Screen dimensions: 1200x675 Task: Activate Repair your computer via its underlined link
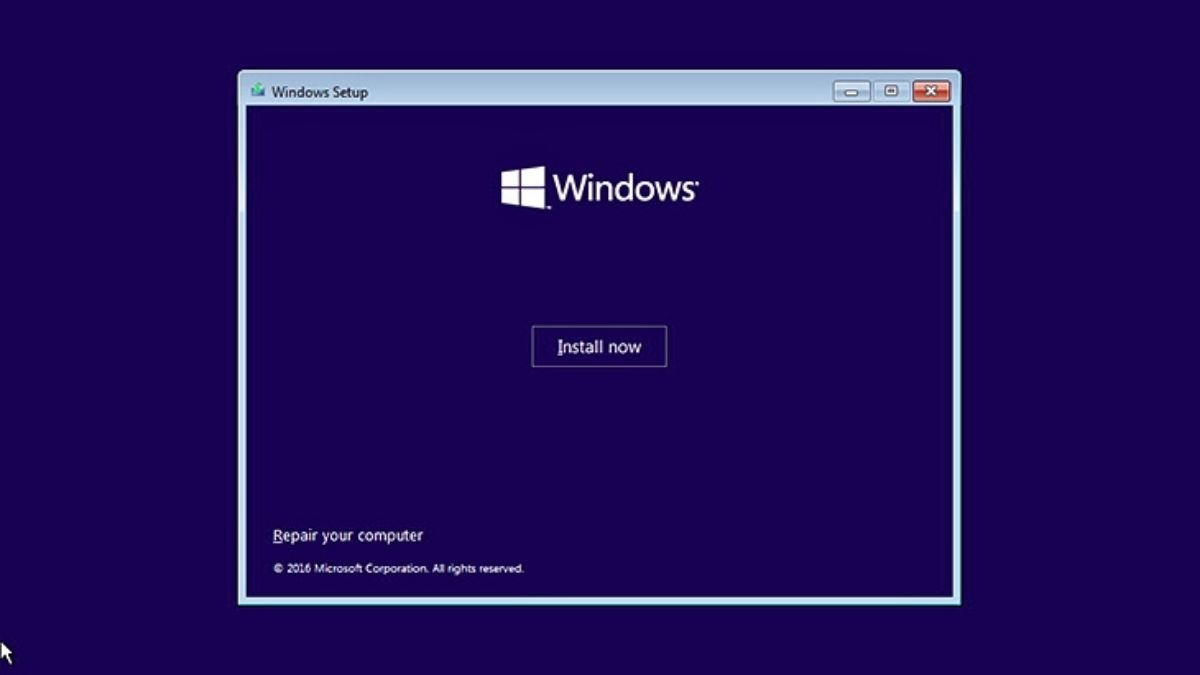[x=347, y=535]
